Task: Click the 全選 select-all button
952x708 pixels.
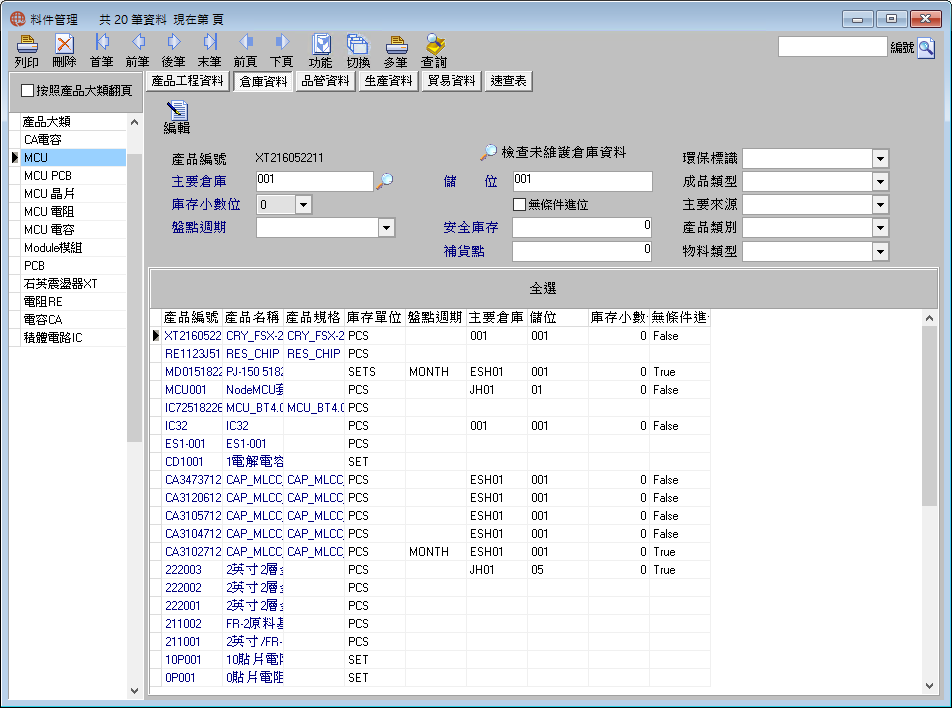Action: coord(543,288)
